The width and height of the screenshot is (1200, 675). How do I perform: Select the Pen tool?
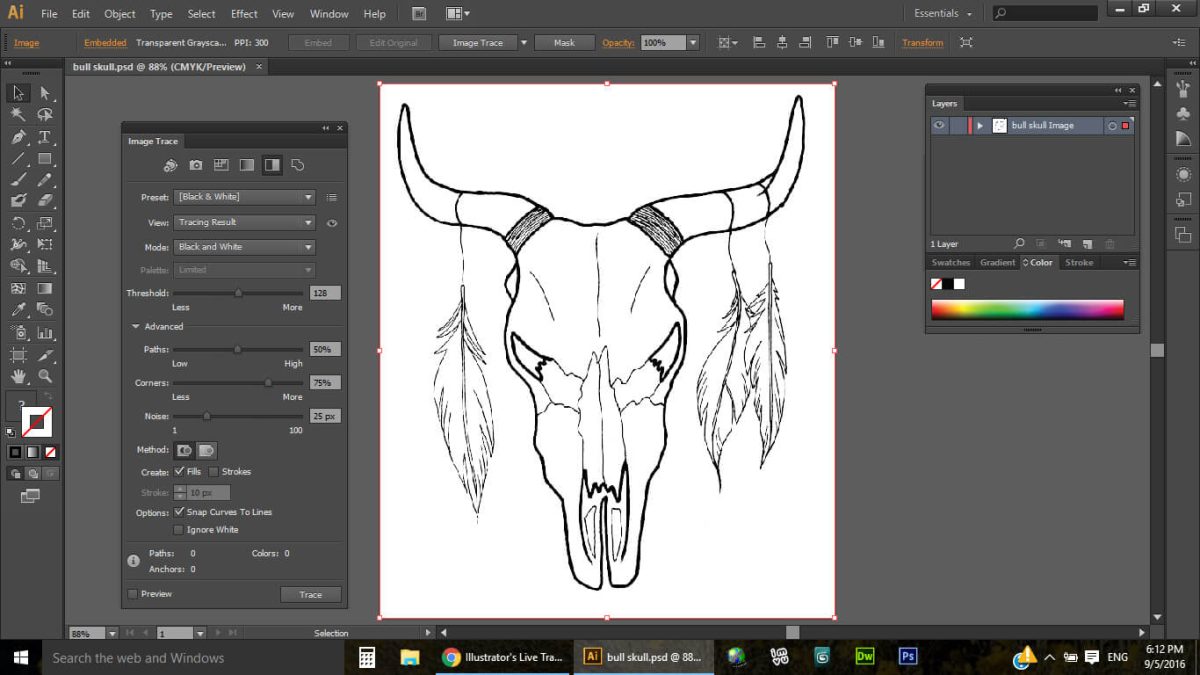[16, 138]
